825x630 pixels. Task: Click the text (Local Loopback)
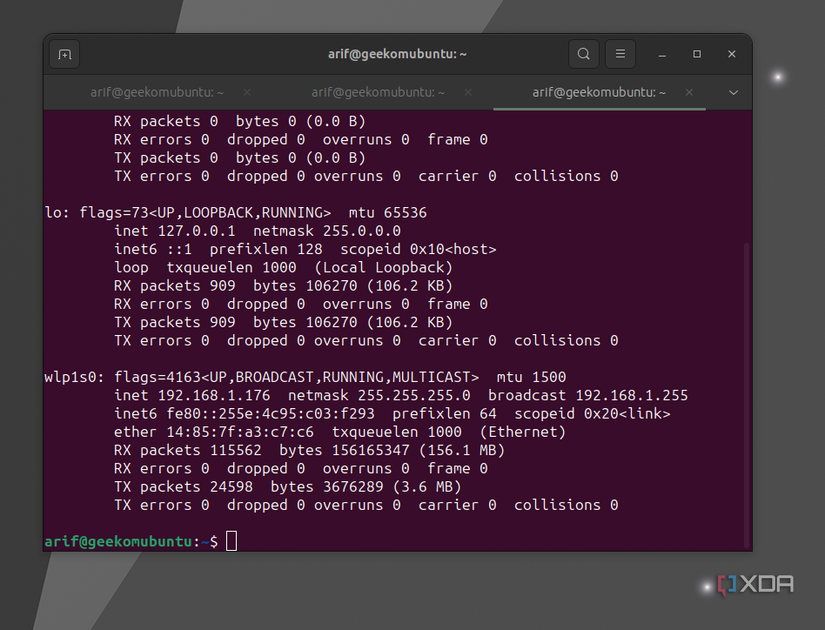click(x=384, y=268)
